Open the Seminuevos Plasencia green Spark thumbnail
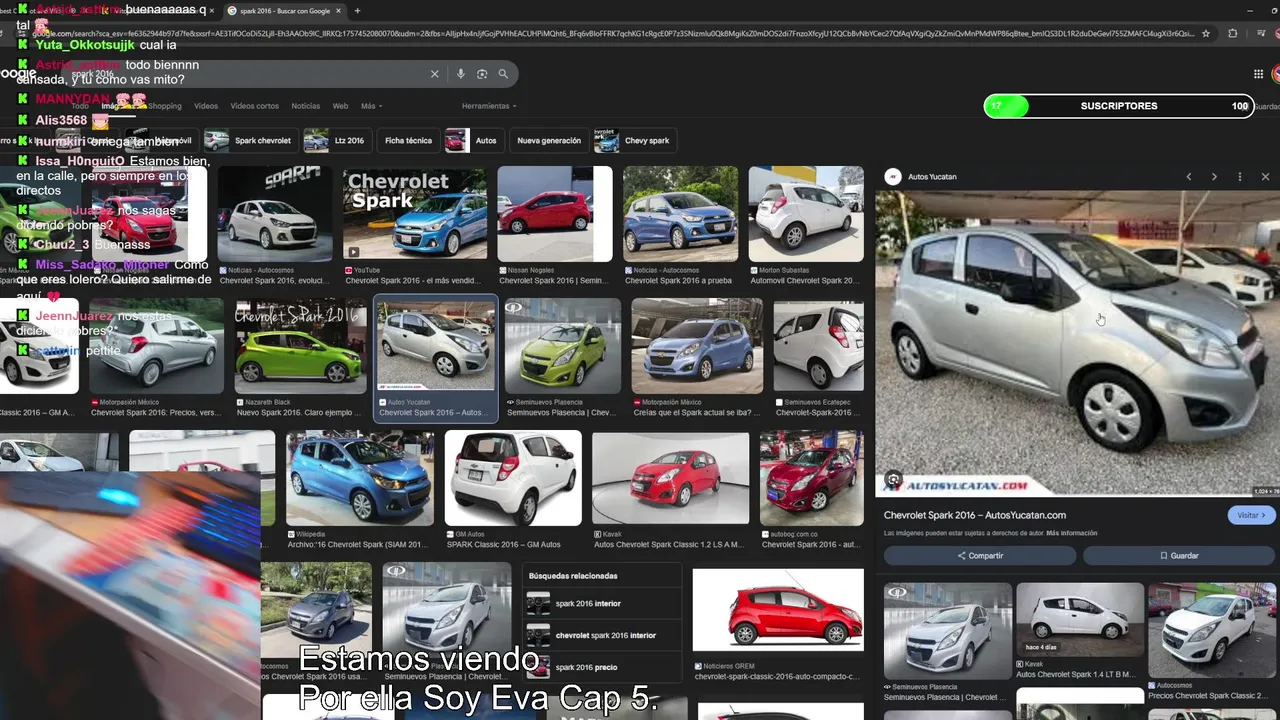 [x=562, y=346]
